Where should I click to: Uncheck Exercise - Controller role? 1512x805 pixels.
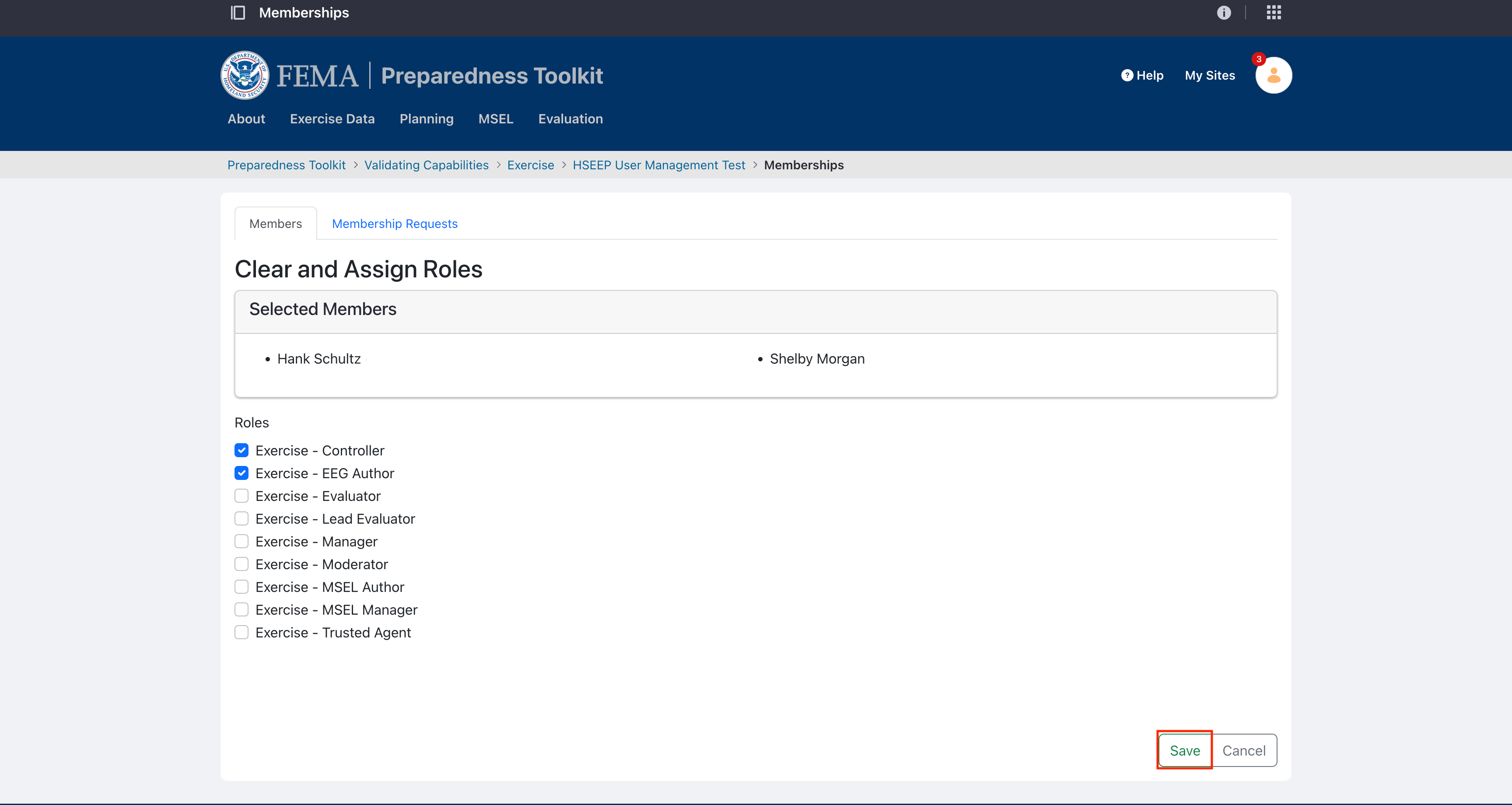pyautogui.click(x=241, y=450)
